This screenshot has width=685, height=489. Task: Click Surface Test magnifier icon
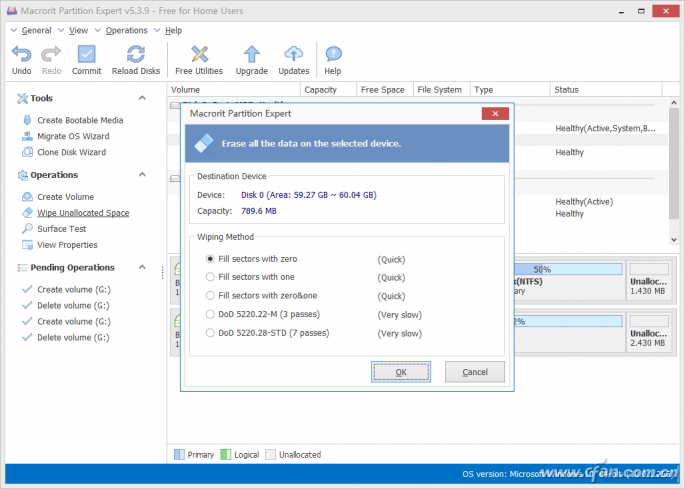27,229
